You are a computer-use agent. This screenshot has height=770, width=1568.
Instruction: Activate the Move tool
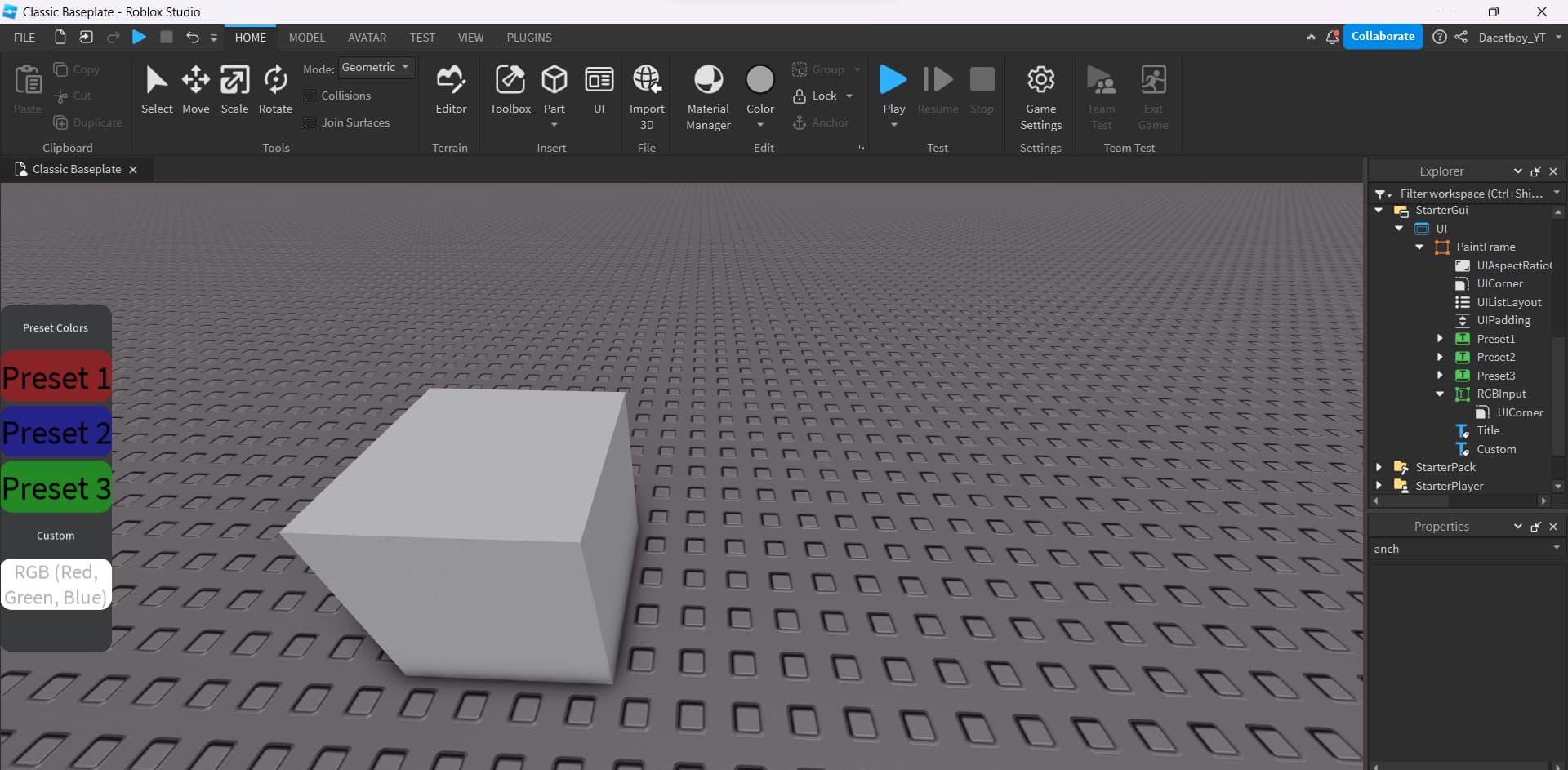tap(195, 90)
